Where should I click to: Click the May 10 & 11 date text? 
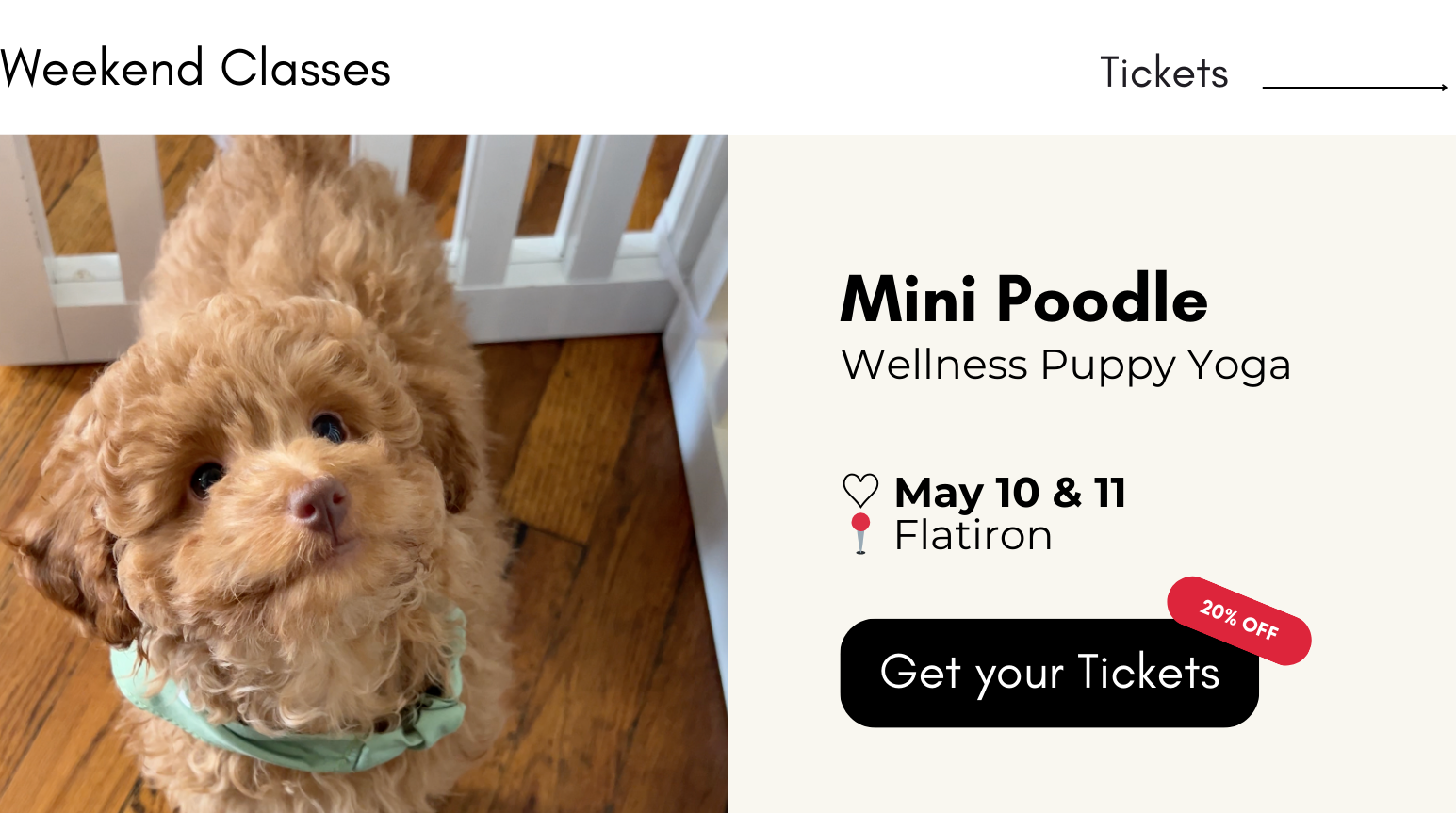click(1009, 493)
